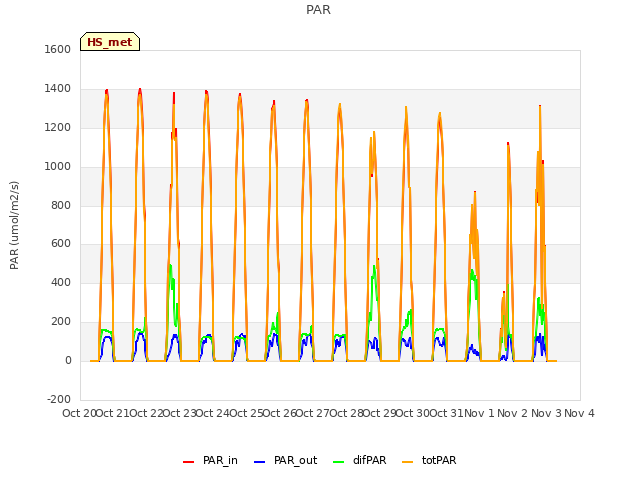This screenshot has width=640, height=480.
Task: Toggle PAR_in series via legend label
Action: [220, 460]
